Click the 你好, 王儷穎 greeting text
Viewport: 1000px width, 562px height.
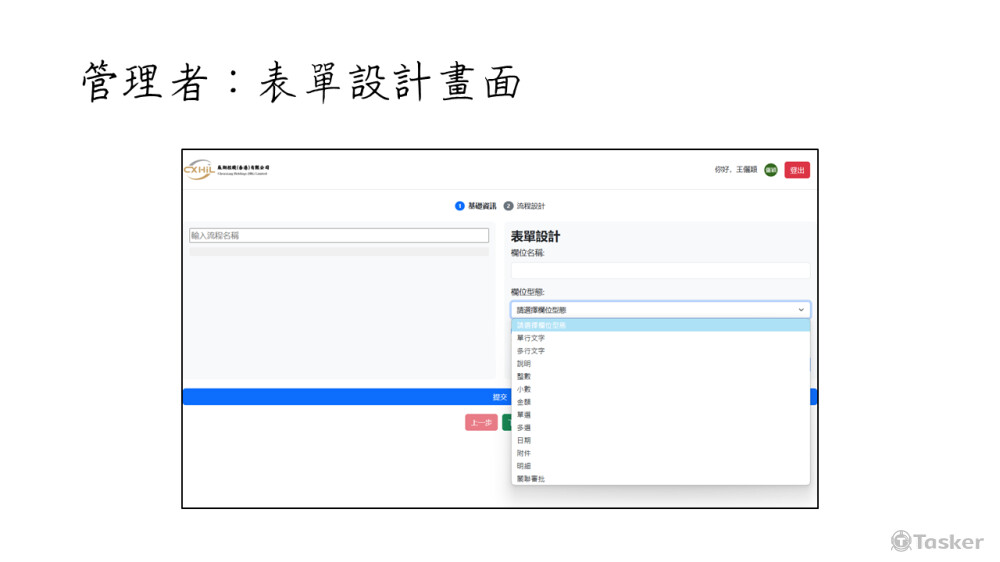tap(735, 170)
